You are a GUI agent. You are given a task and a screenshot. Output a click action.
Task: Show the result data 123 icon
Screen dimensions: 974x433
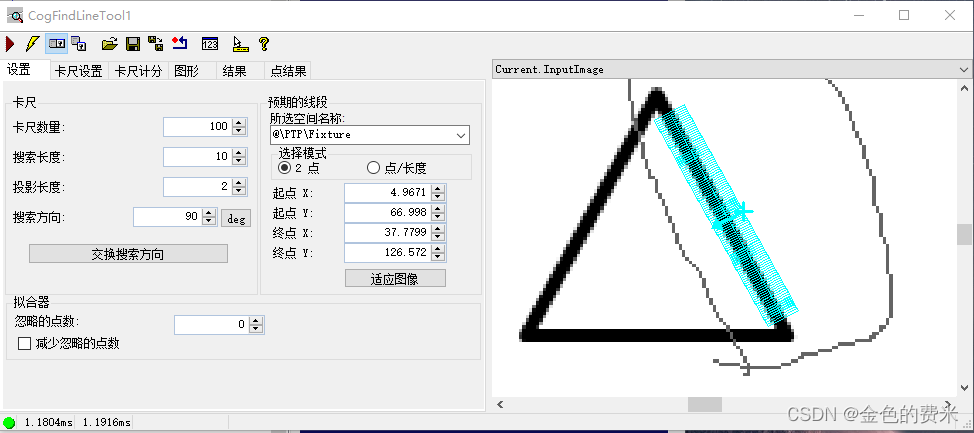tap(210, 44)
